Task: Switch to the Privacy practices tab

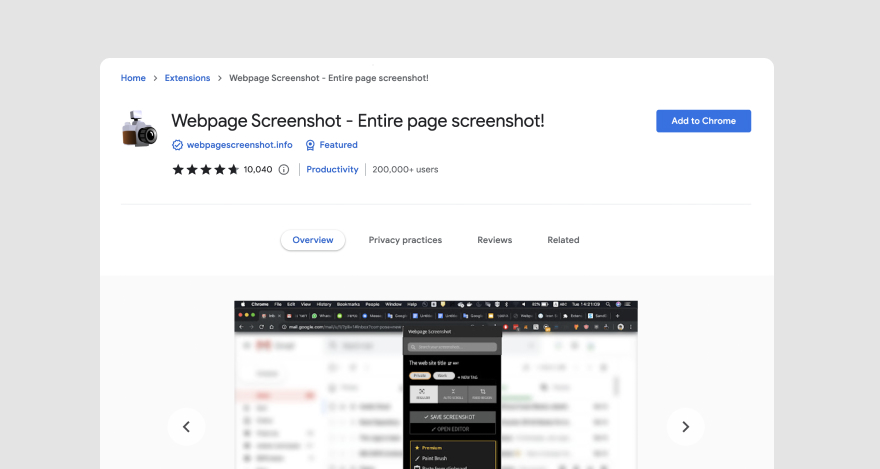Action: click(405, 240)
